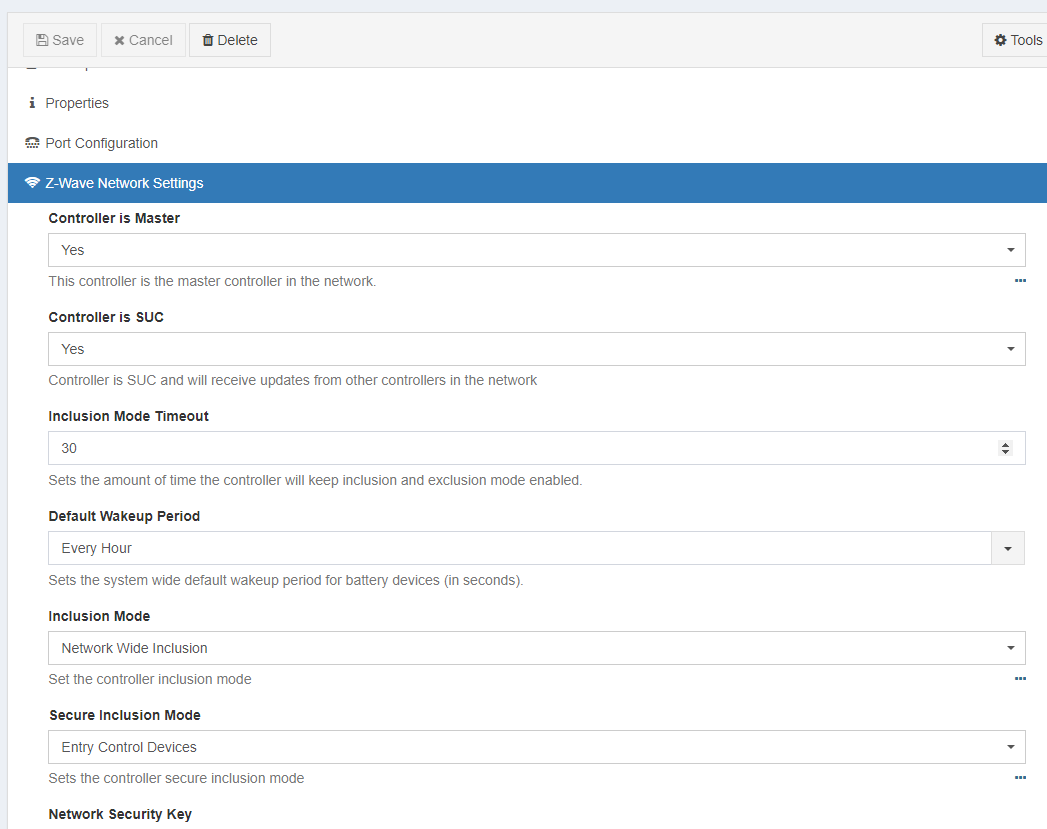This screenshot has width=1047, height=829.
Task: Open the Controller is Master dropdown
Action: (536, 250)
